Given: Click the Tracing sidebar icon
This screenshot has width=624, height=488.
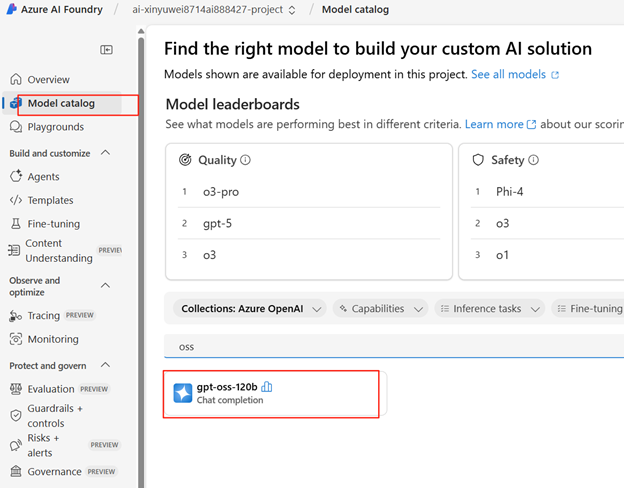Looking at the screenshot, I should click(15, 315).
